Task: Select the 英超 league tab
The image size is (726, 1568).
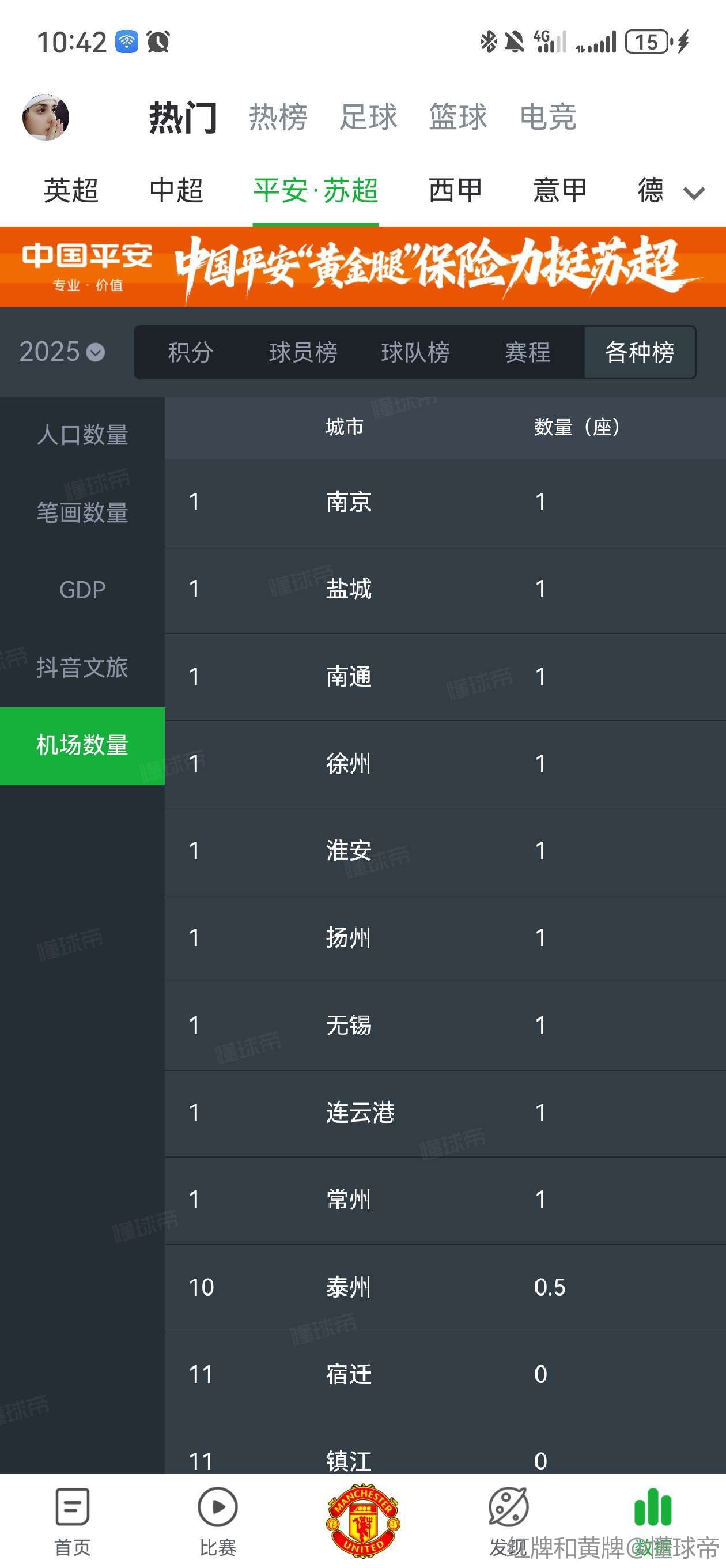Action: point(71,190)
